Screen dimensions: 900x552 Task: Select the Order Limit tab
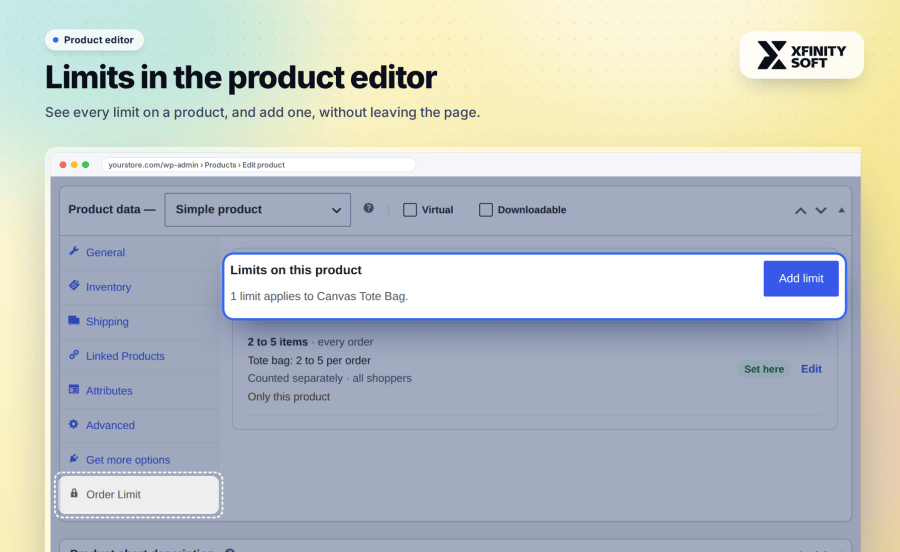[x=139, y=495]
